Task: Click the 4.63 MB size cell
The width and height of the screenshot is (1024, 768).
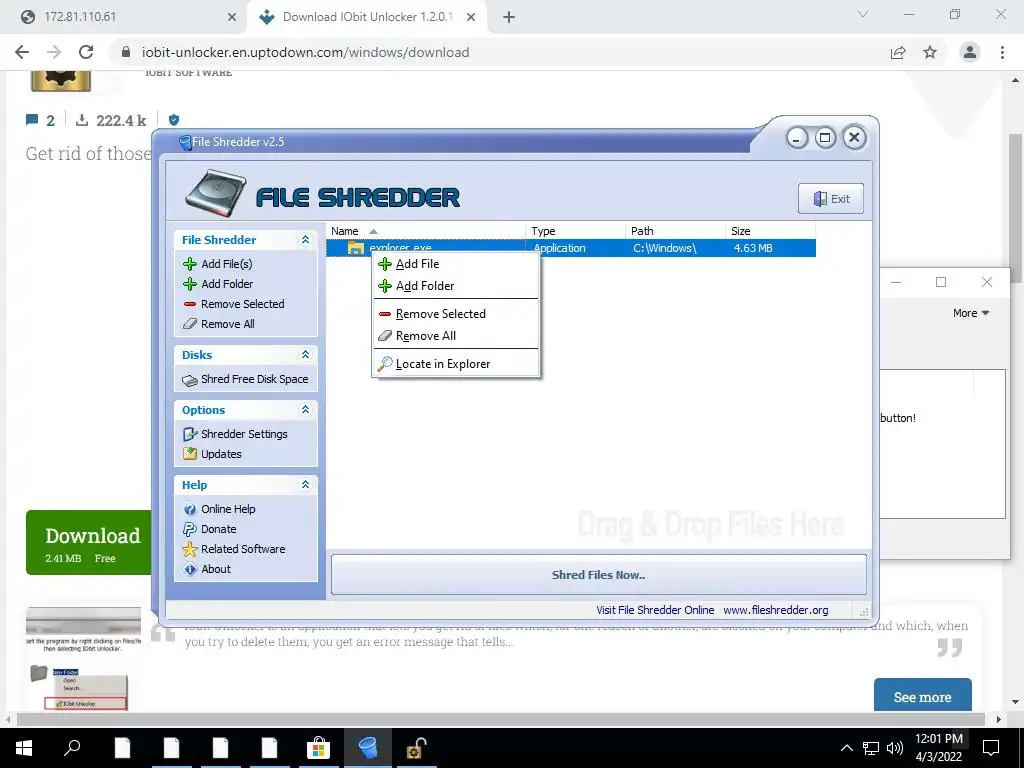Action: pos(753,248)
